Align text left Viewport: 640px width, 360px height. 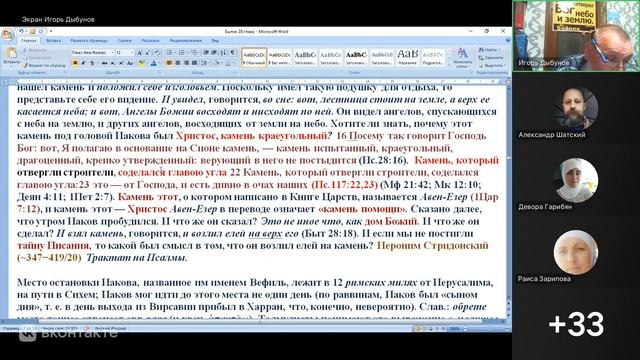click(x=169, y=63)
